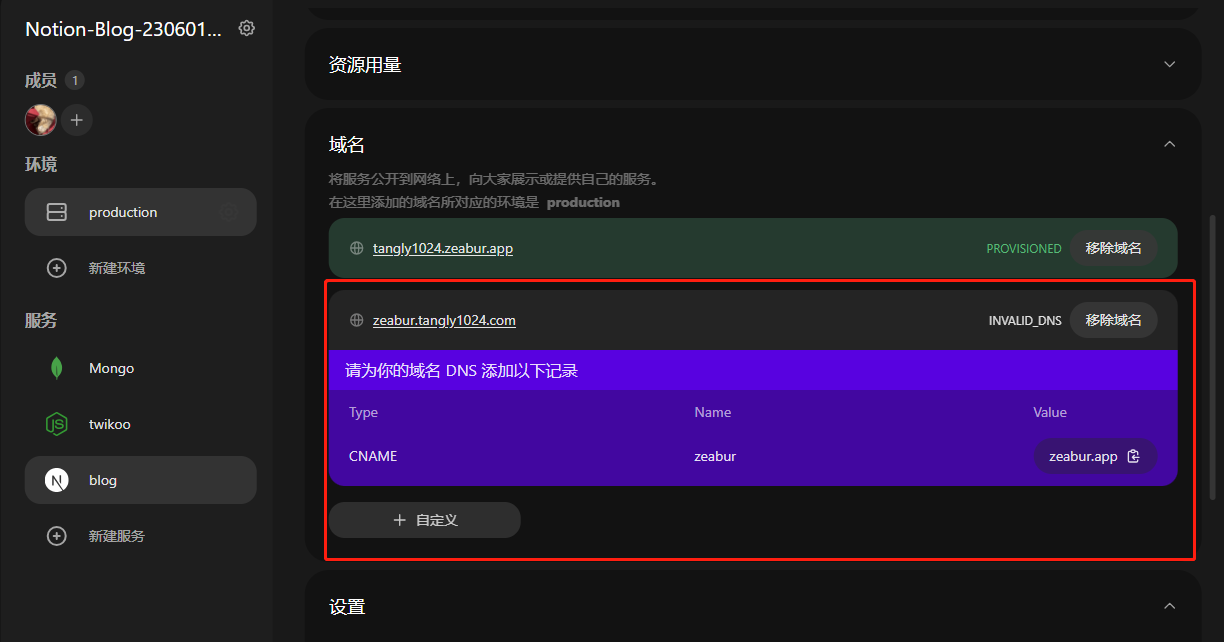The height and width of the screenshot is (642, 1224).
Task: Click the INVALID_DNS status label
Action: tap(1025, 321)
